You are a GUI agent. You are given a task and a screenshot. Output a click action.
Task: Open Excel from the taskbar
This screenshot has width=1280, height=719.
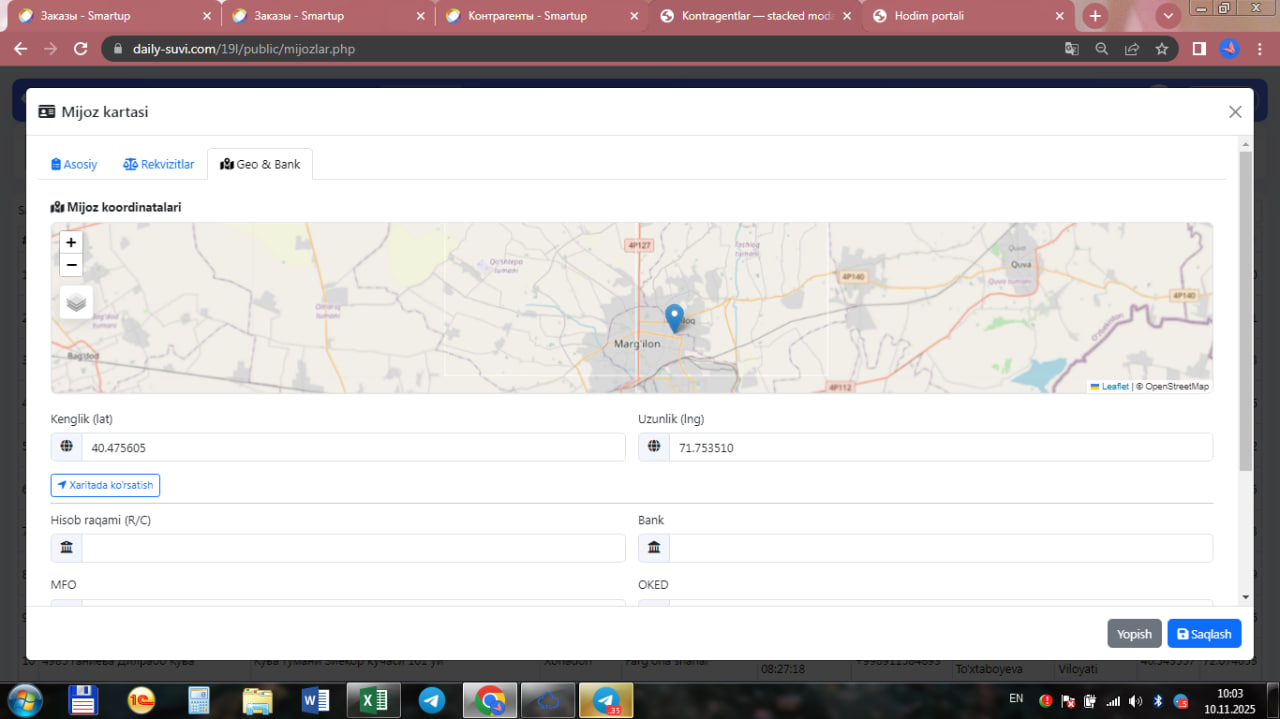(373, 700)
